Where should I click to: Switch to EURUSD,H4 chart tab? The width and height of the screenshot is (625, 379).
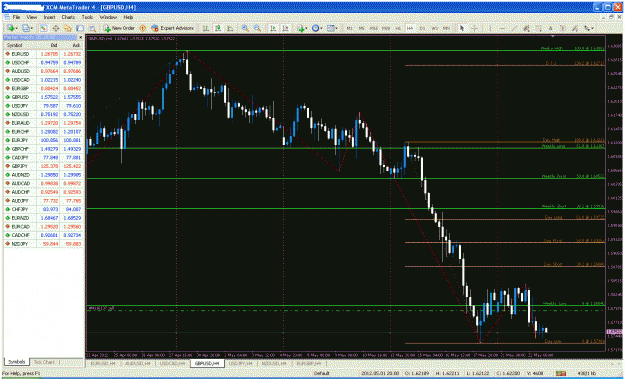pyautogui.click(x=103, y=363)
